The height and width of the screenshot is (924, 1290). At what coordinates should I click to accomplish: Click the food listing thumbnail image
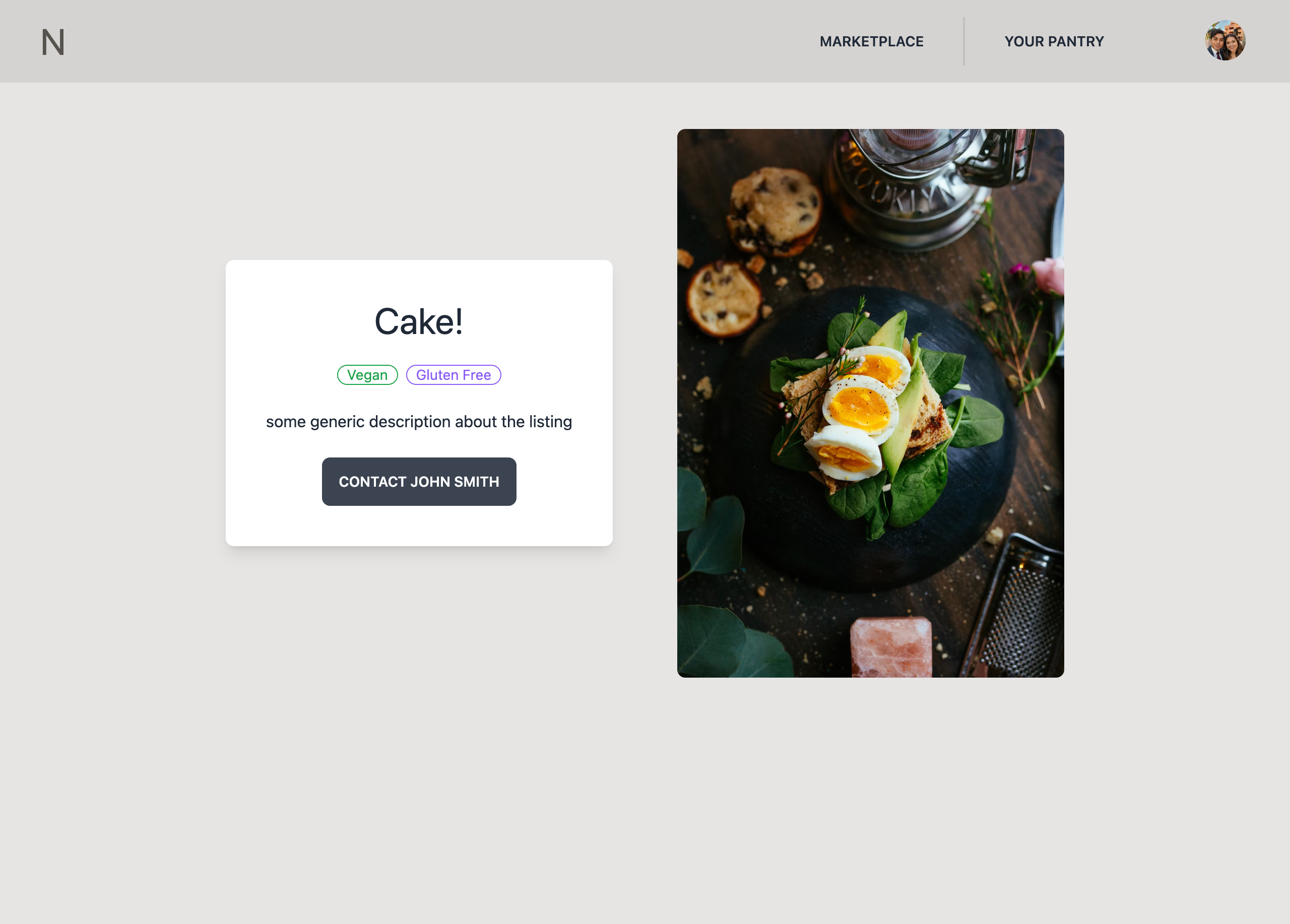(x=870, y=403)
